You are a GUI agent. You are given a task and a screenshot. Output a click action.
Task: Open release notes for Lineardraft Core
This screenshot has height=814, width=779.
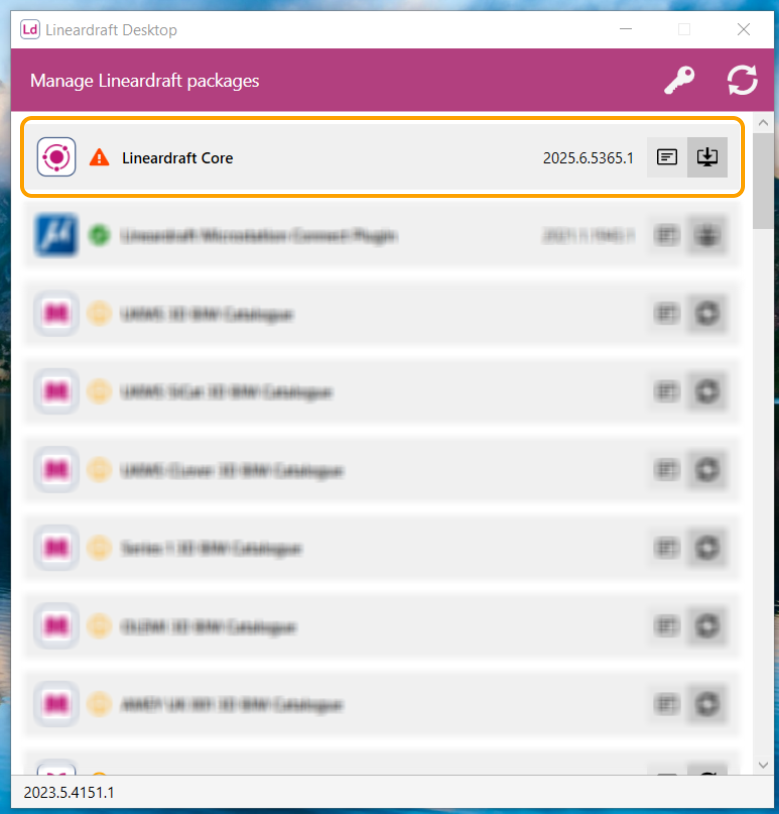point(667,157)
